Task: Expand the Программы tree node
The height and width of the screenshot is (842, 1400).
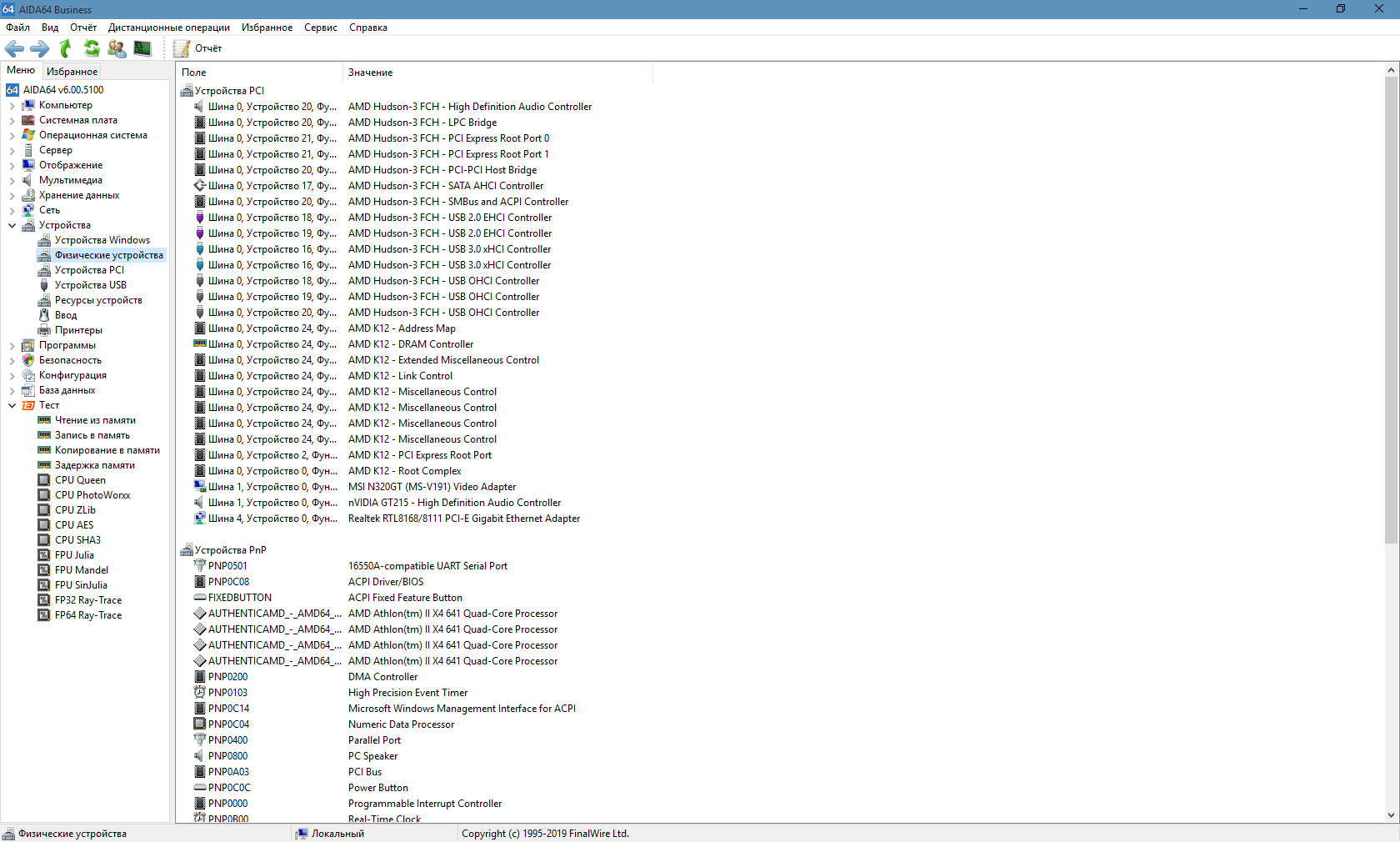Action: coord(12,346)
